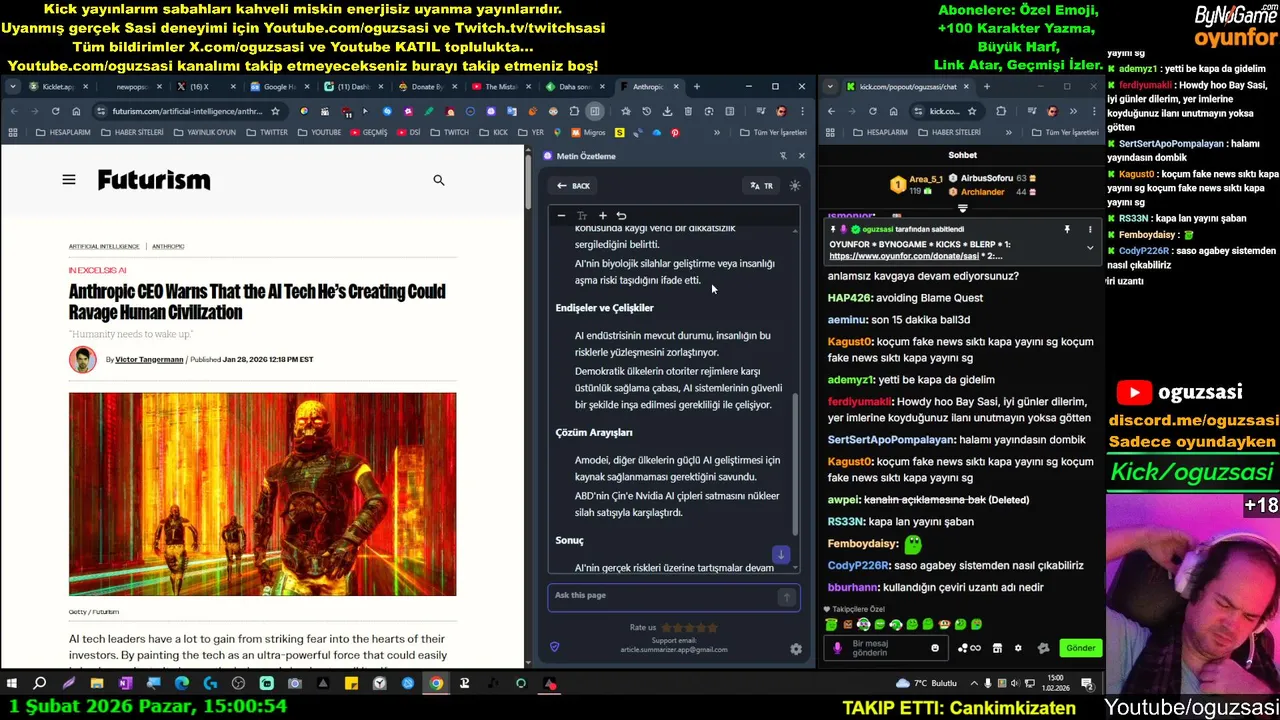Open TWITCH bookmark folder

[x=450, y=132]
